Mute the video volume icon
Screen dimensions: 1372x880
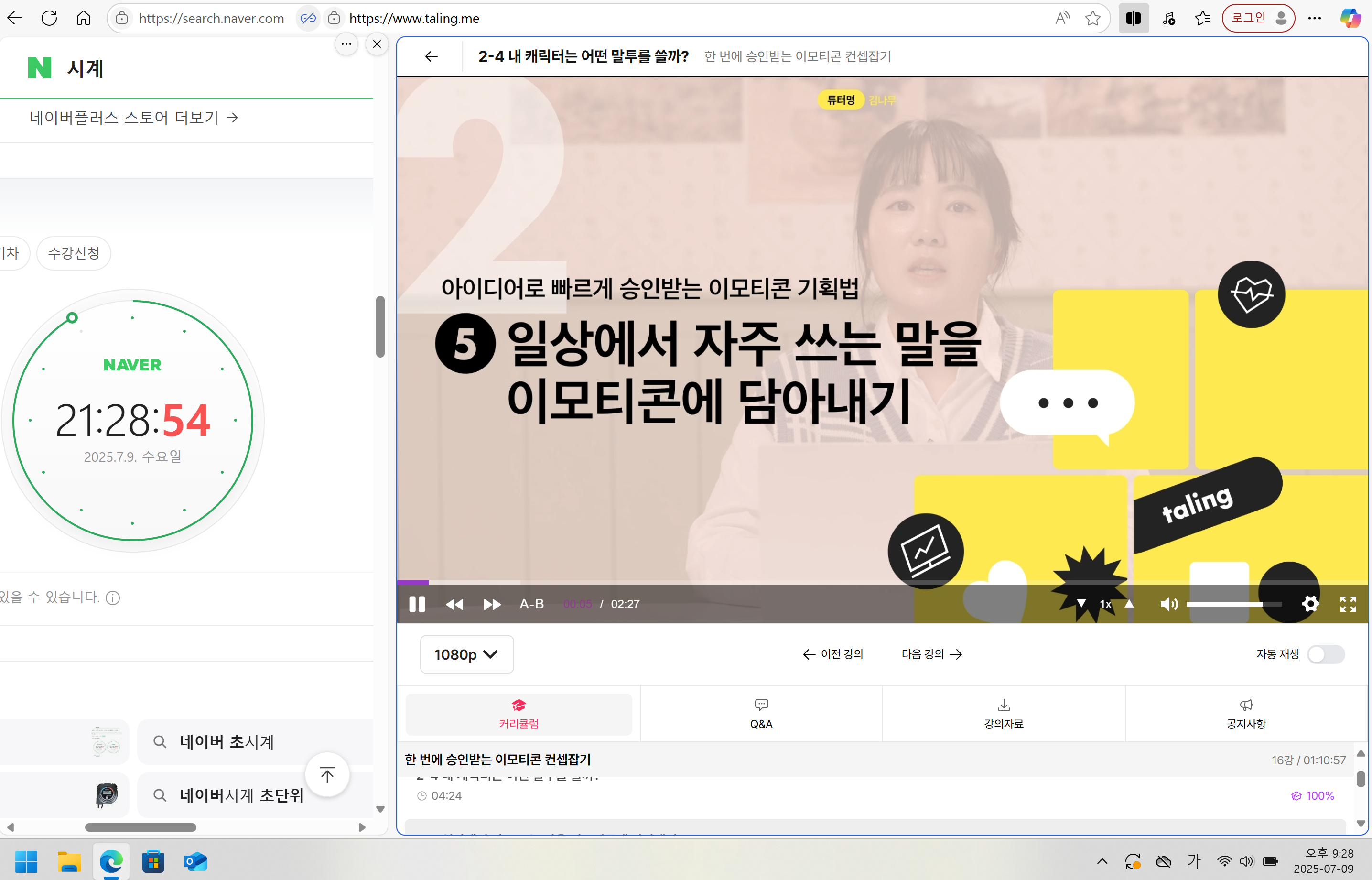[1169, 604]
